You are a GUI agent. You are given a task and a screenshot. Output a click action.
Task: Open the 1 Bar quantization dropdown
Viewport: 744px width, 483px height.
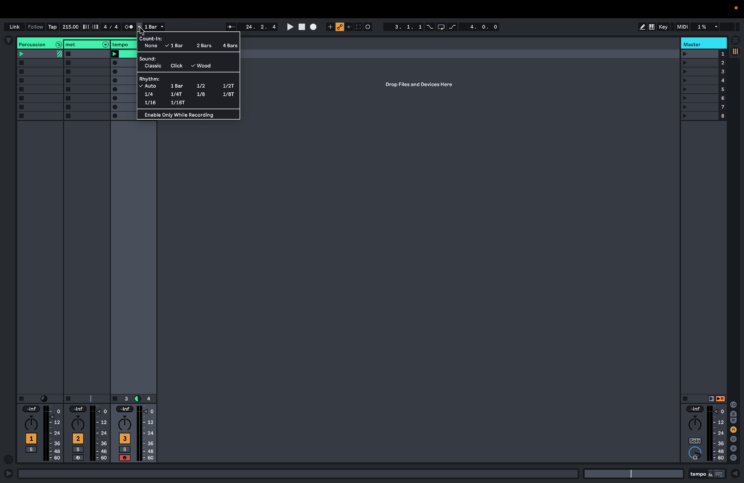[x=154, y=27]
